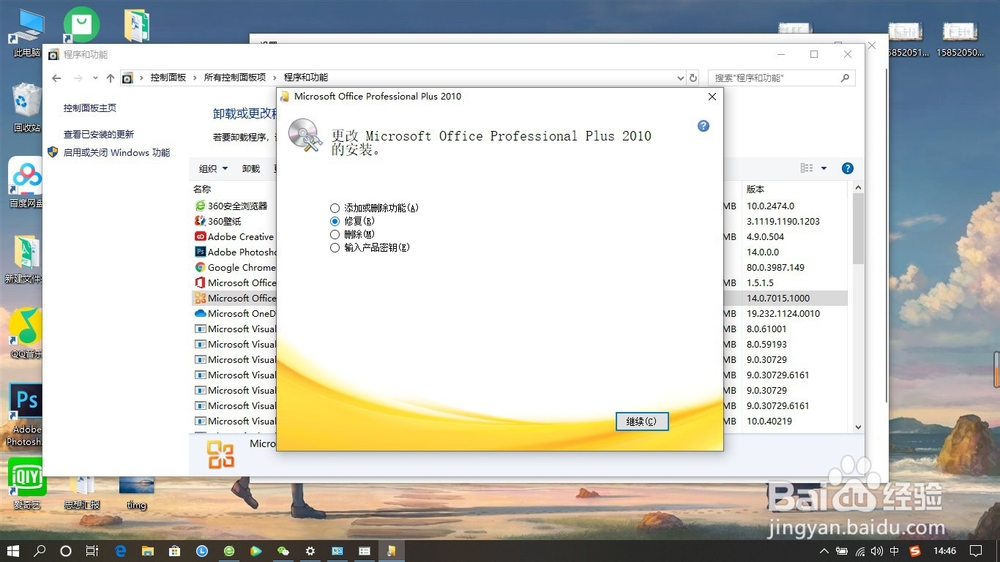
Task: Open the notification action center
Action: click(976, 551)
